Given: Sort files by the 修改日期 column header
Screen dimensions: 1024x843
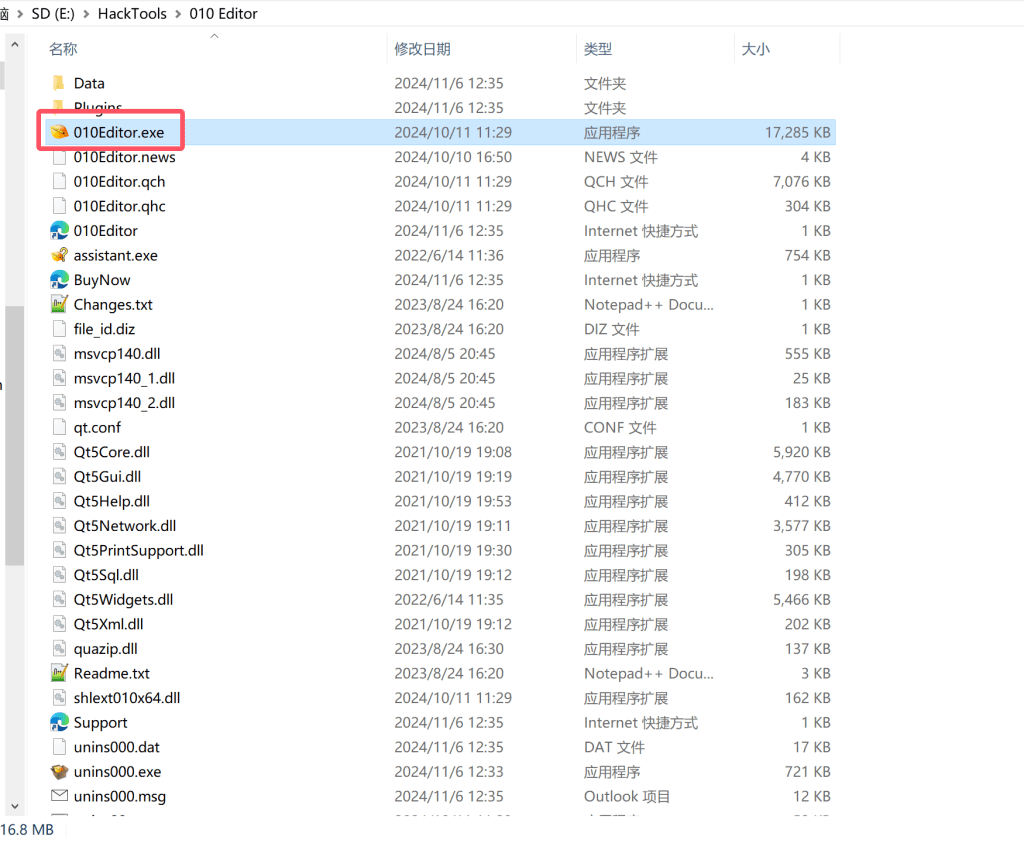Looking at the screenshot, I should coord(423,49).
